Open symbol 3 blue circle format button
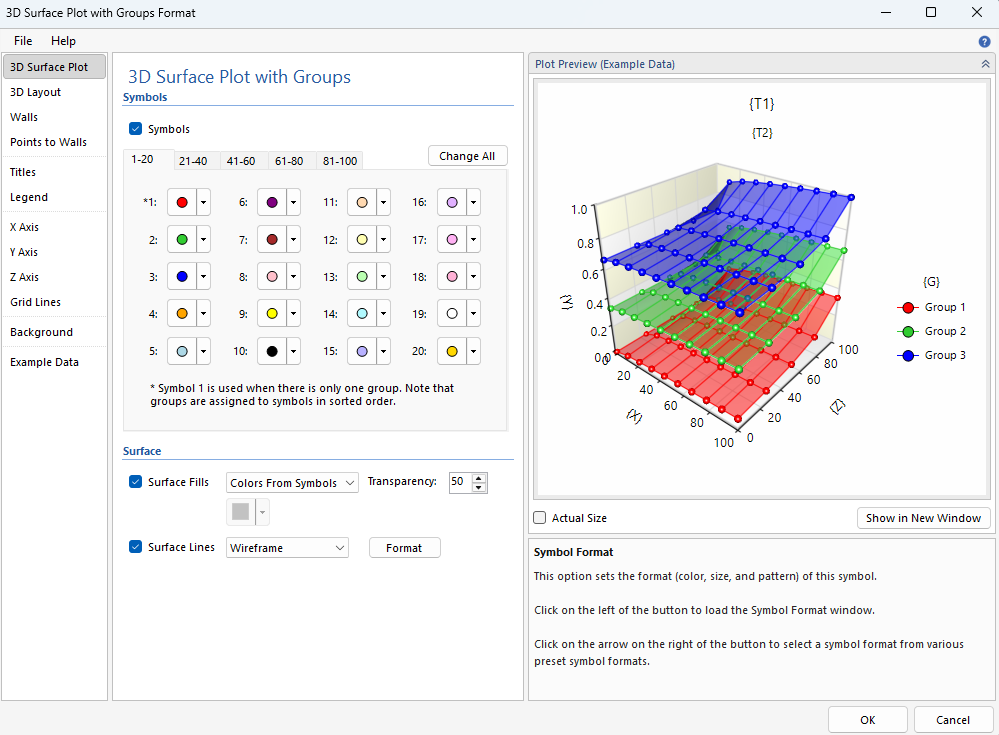 point(182,276)
